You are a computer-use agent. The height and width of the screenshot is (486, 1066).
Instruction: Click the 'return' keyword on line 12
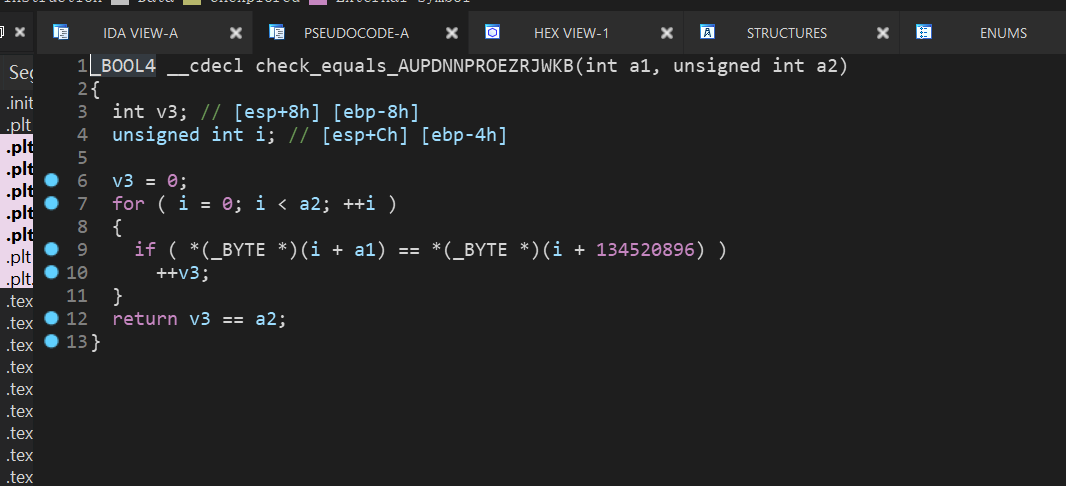coord(145,319)
